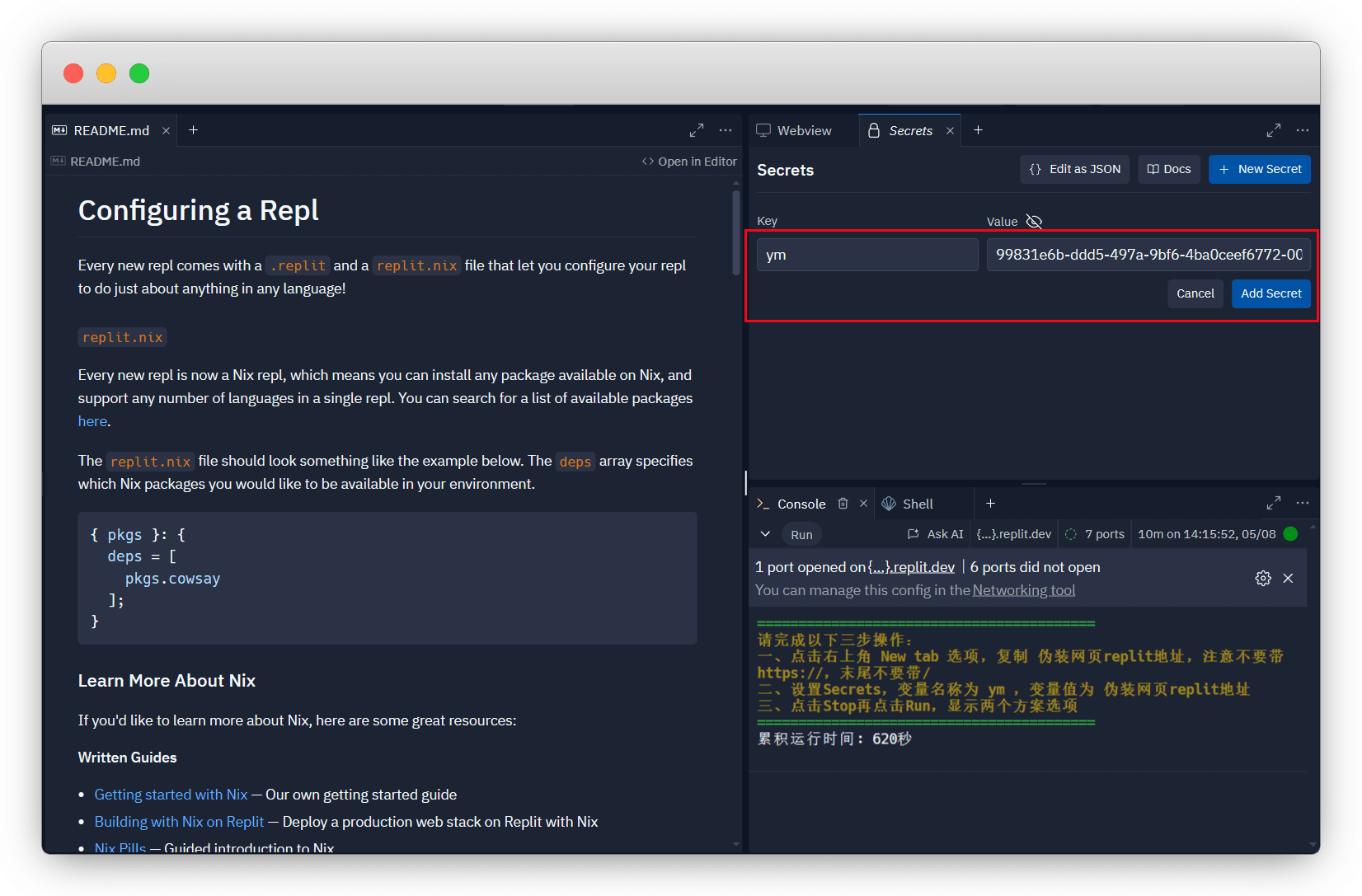Image resolution: width=1362 pixels, height=896 pixels.
Task: Maximize the README pane with expand icon
Action: [x=697, y=130]
